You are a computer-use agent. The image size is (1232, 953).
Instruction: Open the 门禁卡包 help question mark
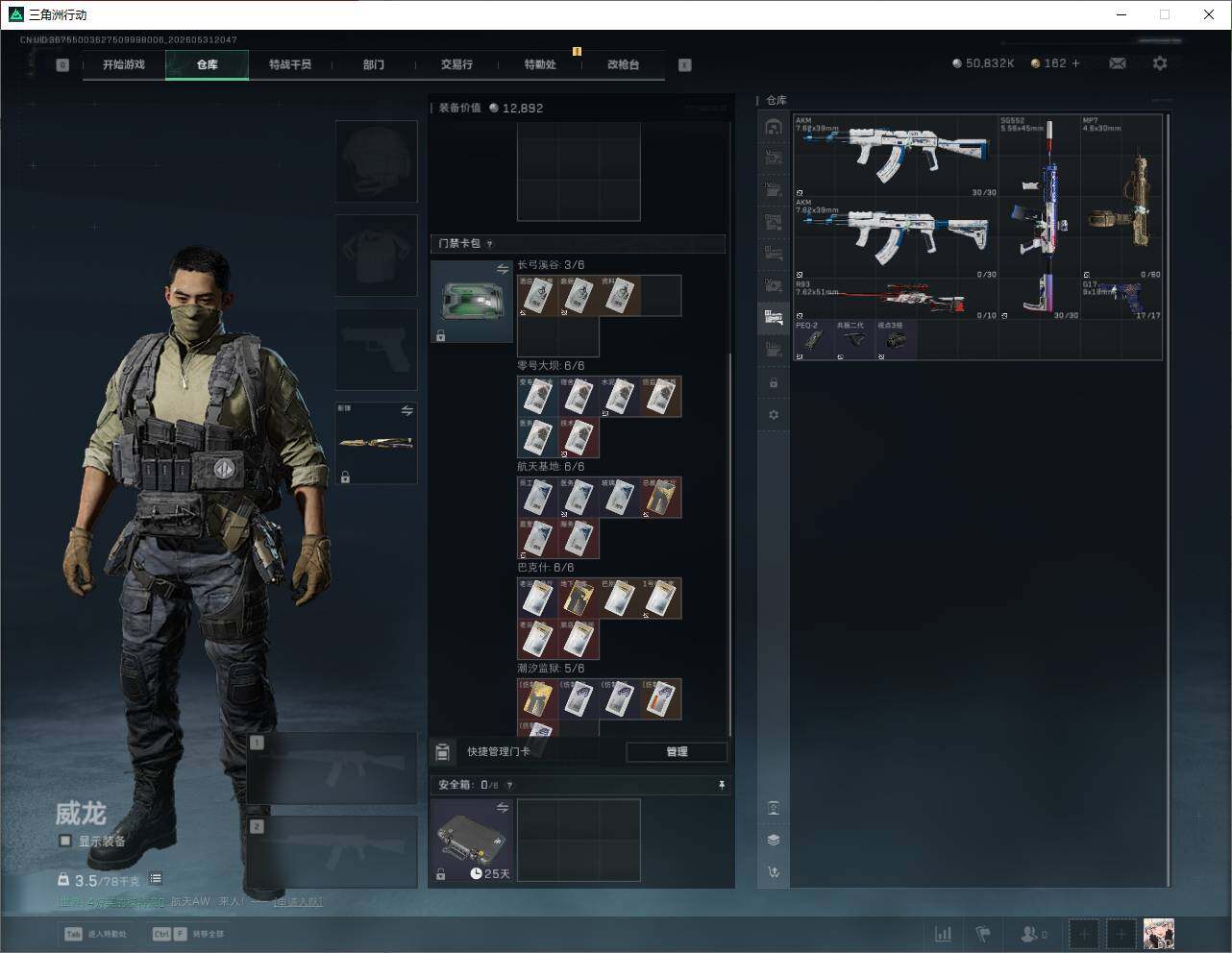pos(489,244)
